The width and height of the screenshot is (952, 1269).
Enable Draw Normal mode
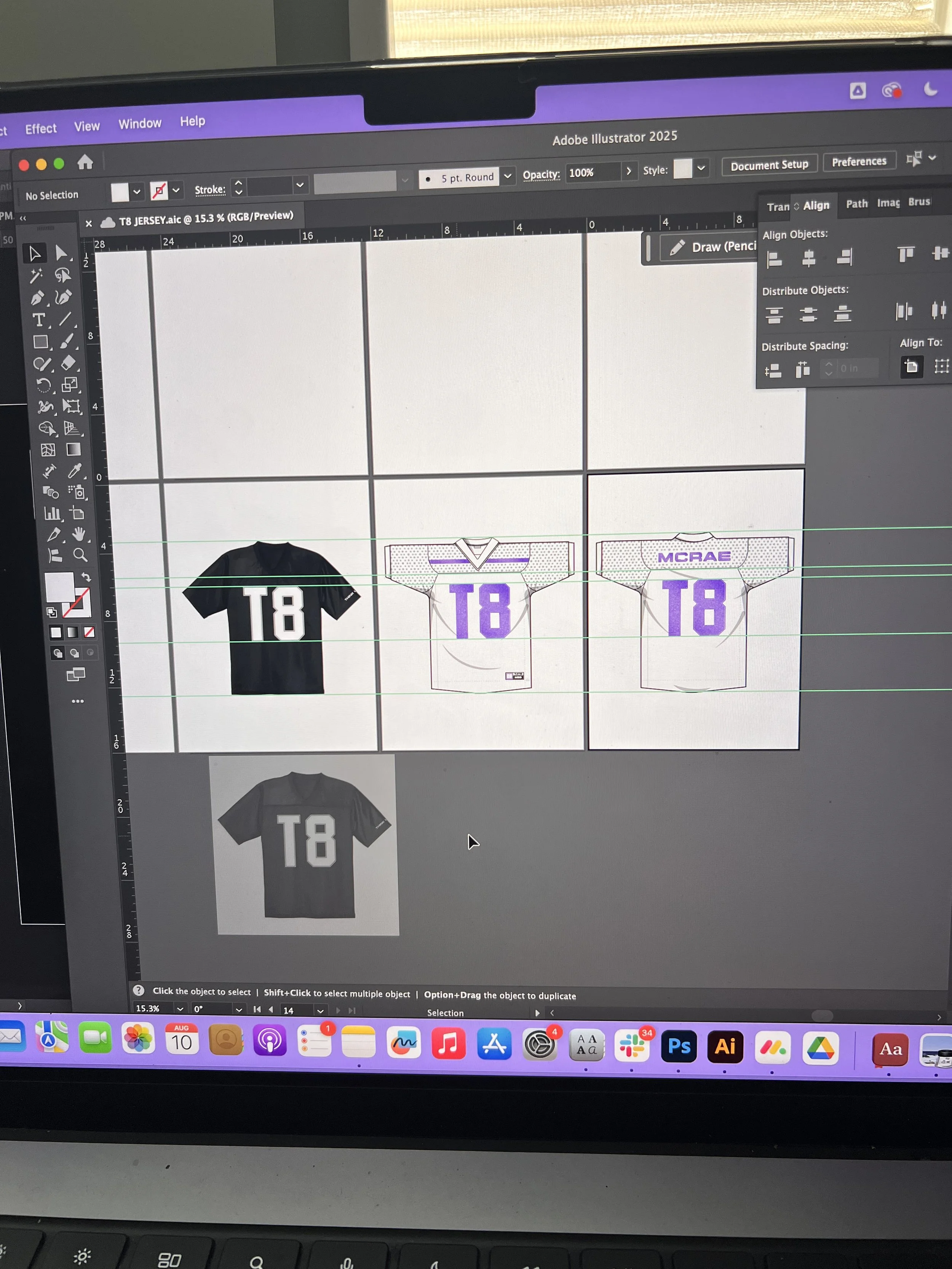click(58, 653)
